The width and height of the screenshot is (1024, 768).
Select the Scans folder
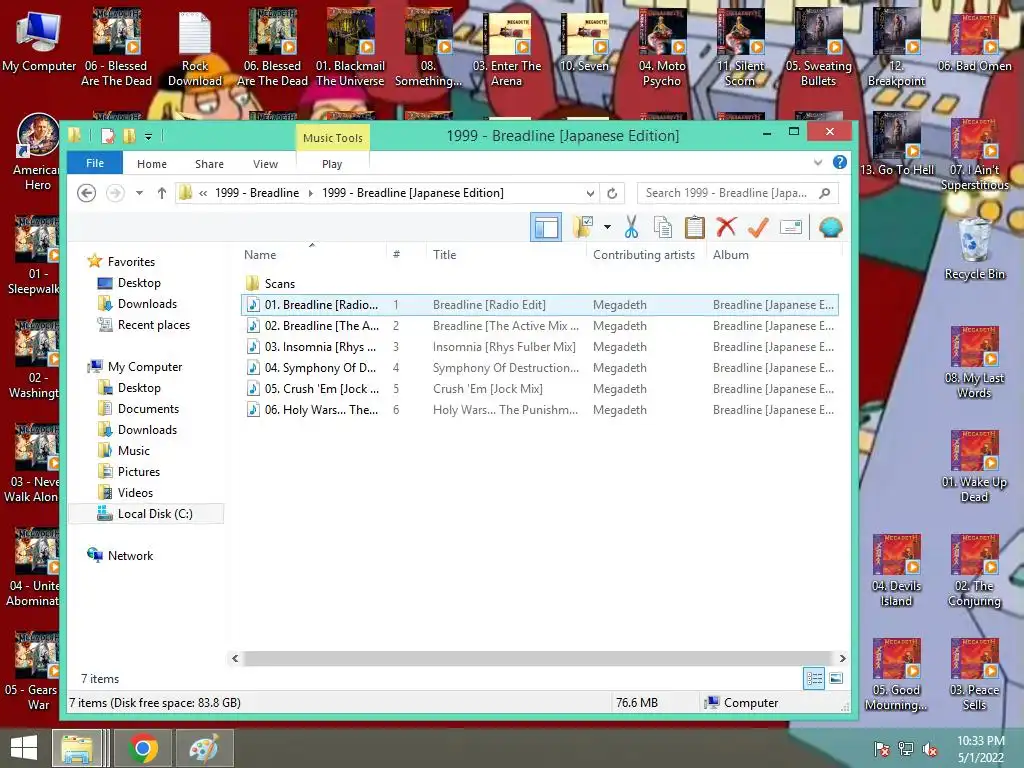tap(280, 283)
